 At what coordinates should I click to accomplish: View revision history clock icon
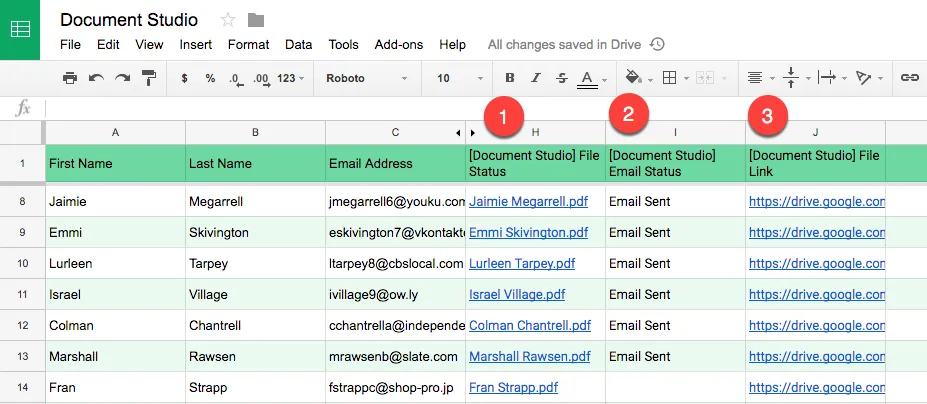tap(657, 44)
